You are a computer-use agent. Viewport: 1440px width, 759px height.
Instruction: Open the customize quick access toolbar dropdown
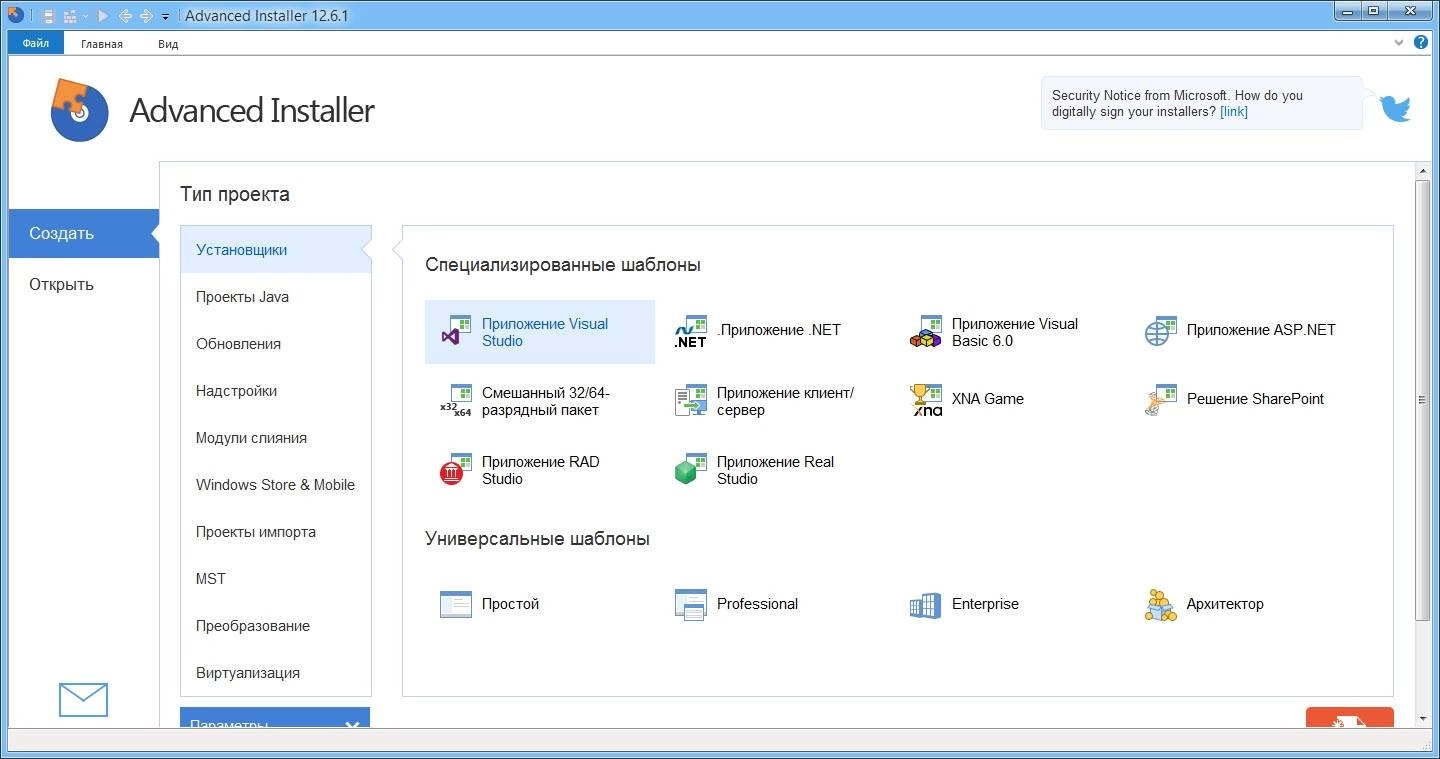coord(165,17)
